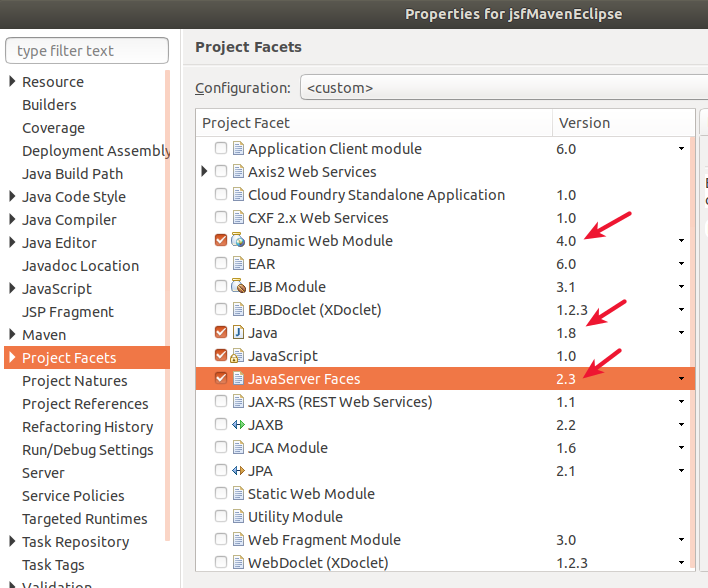Click the Application Client module document icon
This screenshot has width=708, height=588.
tap(238, 149)
